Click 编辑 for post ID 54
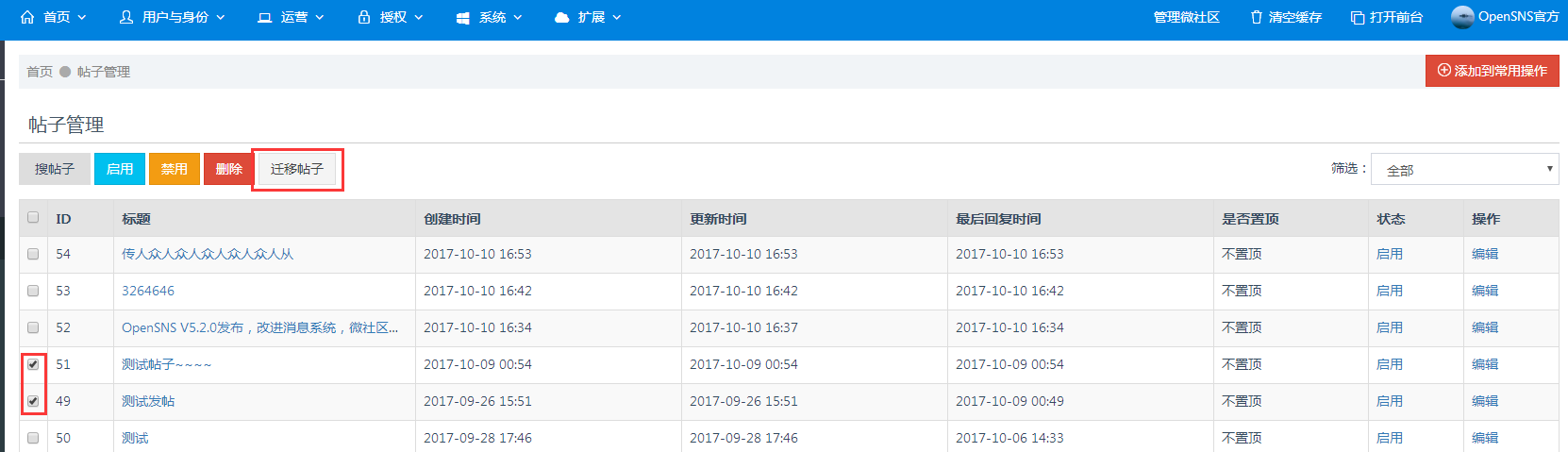The width and height of the screenshot is (1568, 452). tap(1485, 254)
